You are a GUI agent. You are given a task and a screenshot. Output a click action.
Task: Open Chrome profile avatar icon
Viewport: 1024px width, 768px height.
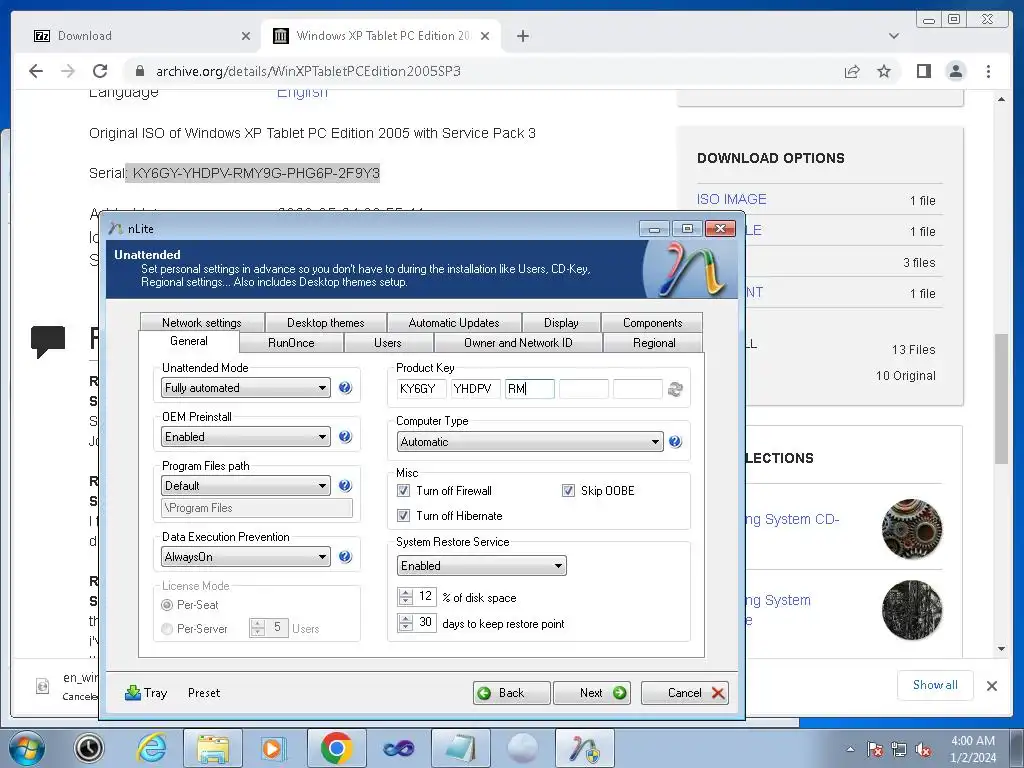(x=955, y=71)
